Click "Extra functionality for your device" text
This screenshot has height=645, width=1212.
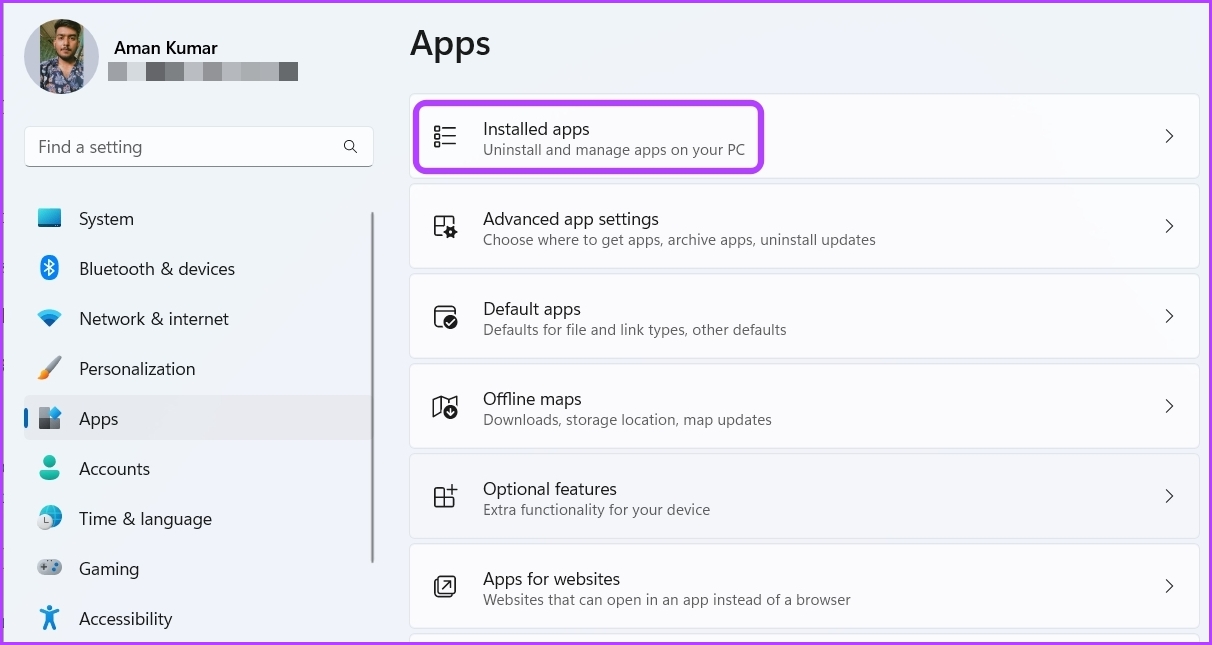point(596,510)
